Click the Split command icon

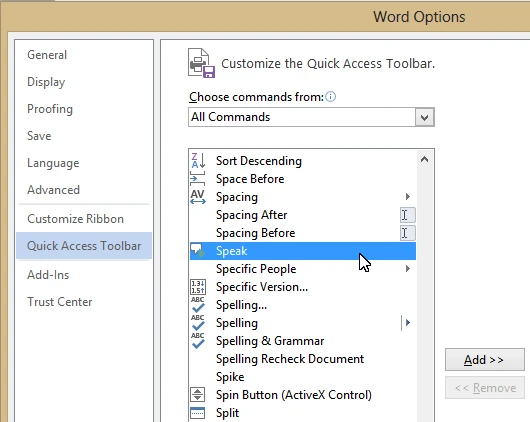(x=198, y=413)
